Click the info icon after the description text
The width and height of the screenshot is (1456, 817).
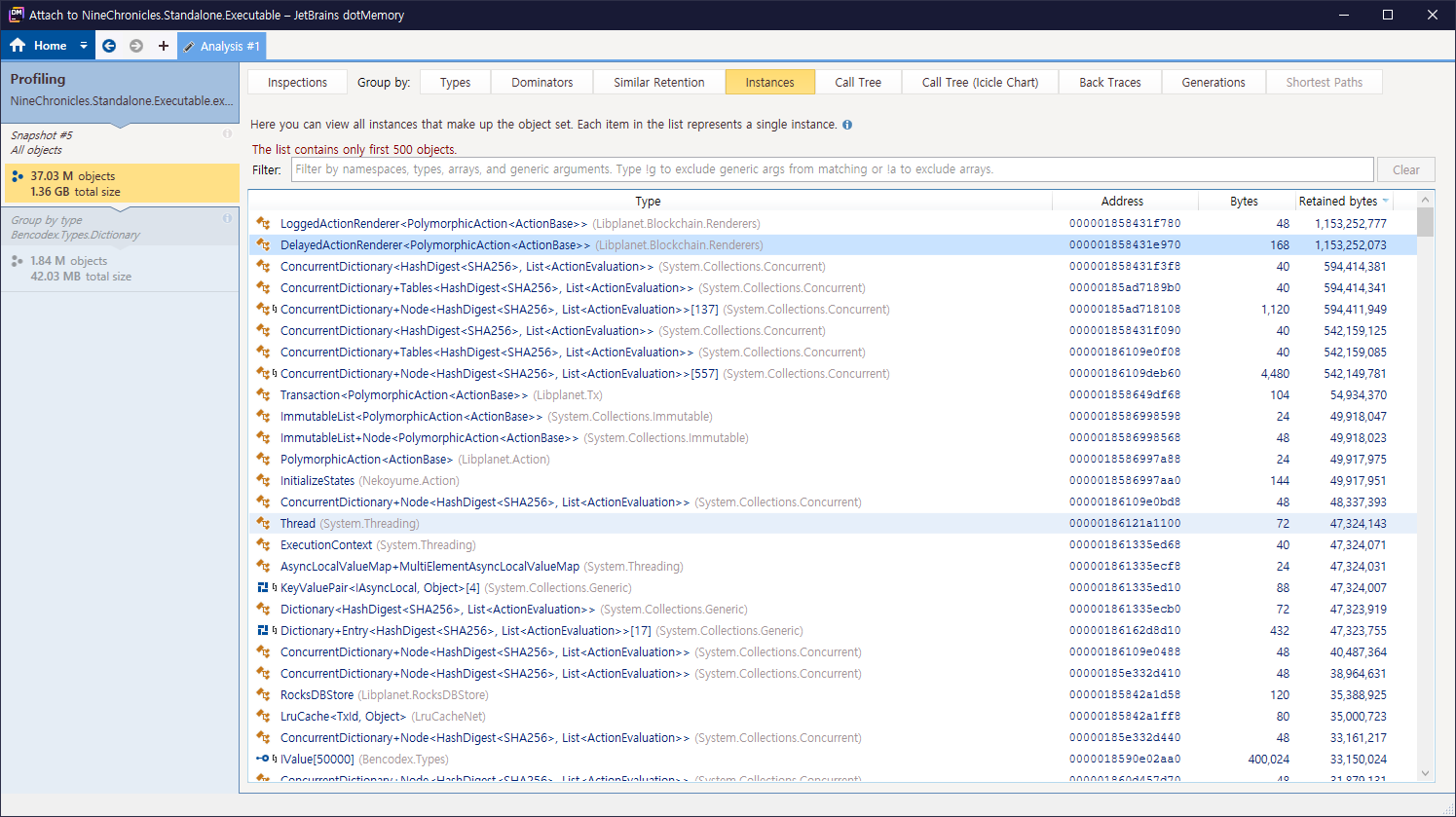[x=847, y=125]
